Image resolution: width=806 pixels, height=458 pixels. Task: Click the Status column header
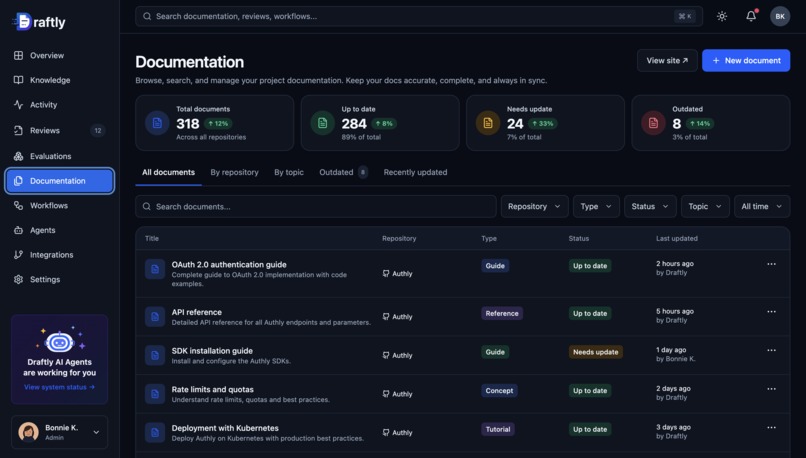coord(578,239)
